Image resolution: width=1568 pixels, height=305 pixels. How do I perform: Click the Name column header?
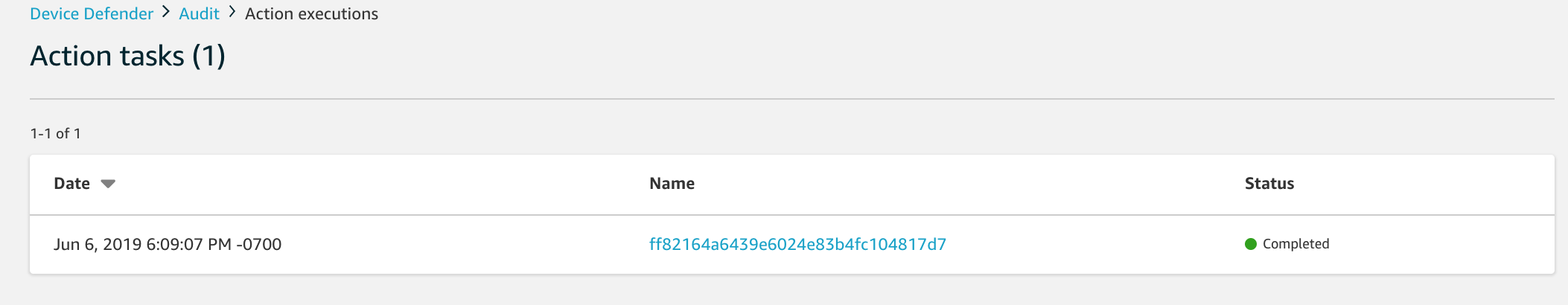[x=672, y=184]
